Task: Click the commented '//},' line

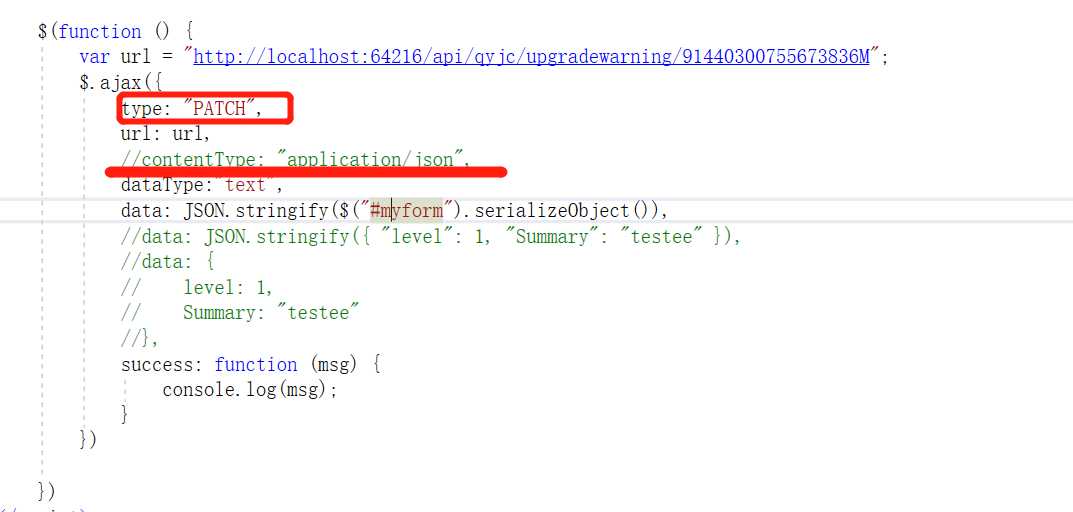Action: click(x=140, y=338)
